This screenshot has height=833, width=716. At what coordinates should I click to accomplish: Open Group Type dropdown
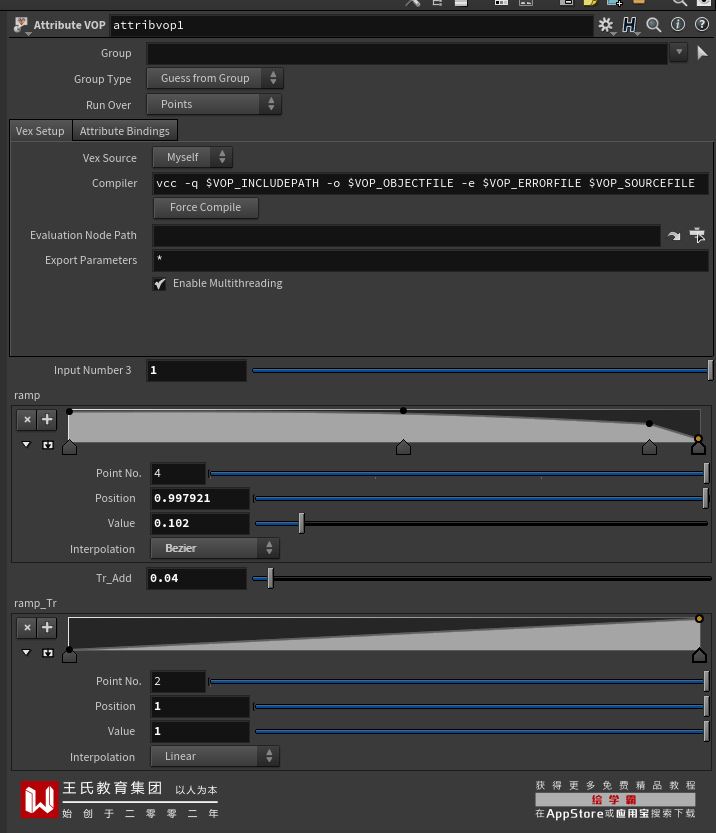[x=215, y=78]
